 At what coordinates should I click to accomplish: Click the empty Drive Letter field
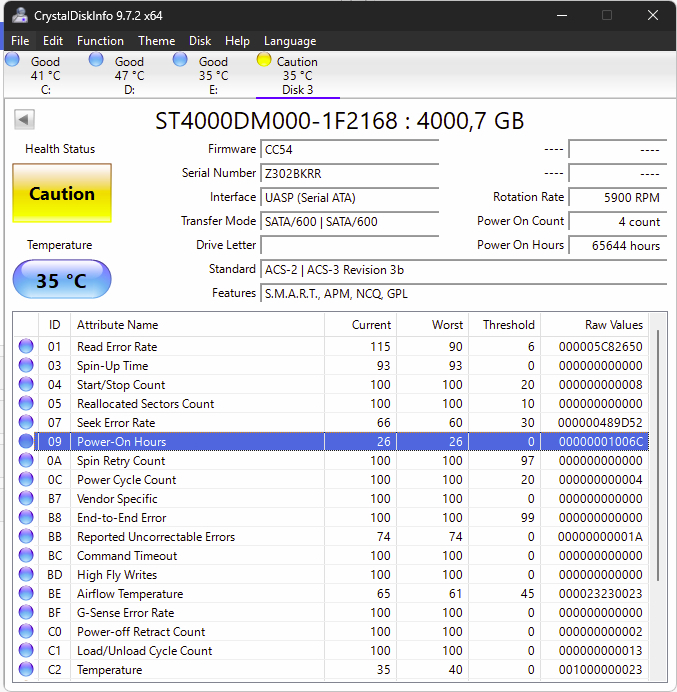pyautogui.click(x=350, y=245)
